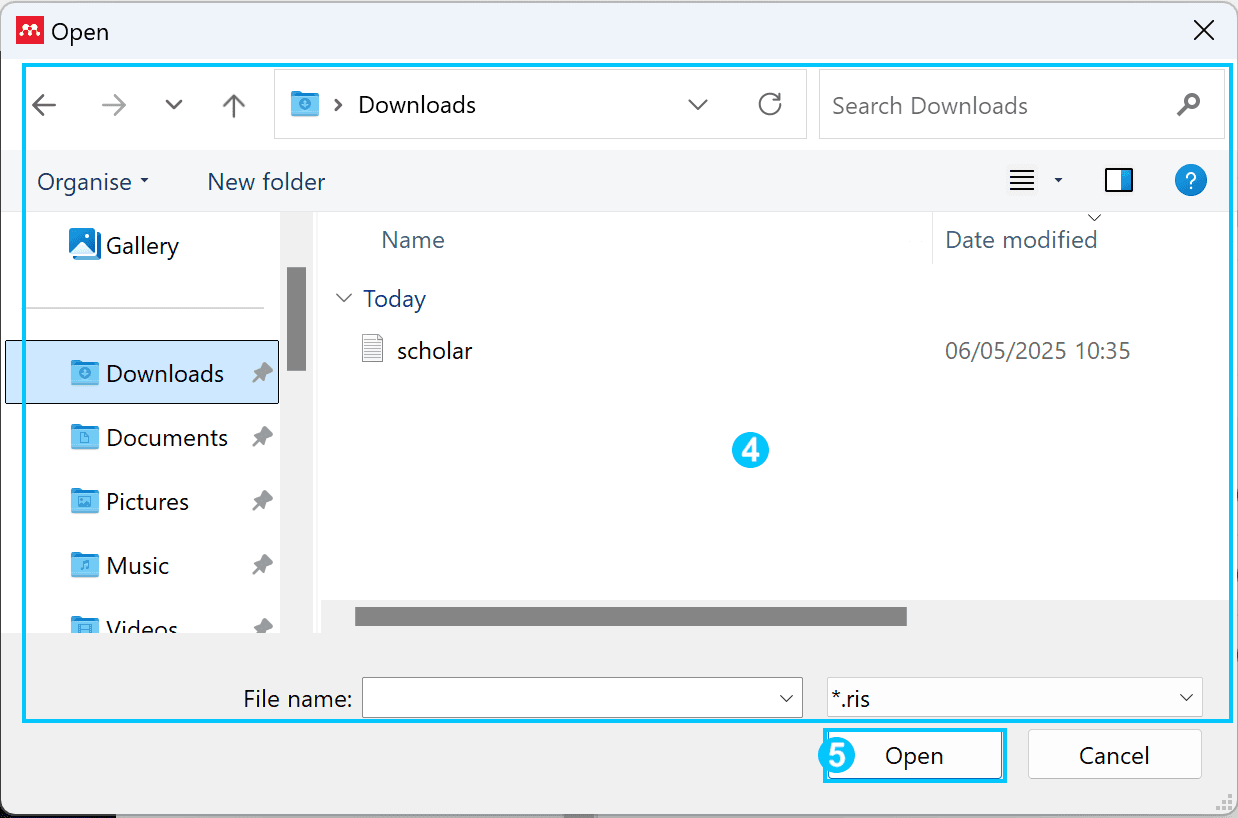Click the Cancel button
The image size is (1238, 818).
coord(1114,755)
